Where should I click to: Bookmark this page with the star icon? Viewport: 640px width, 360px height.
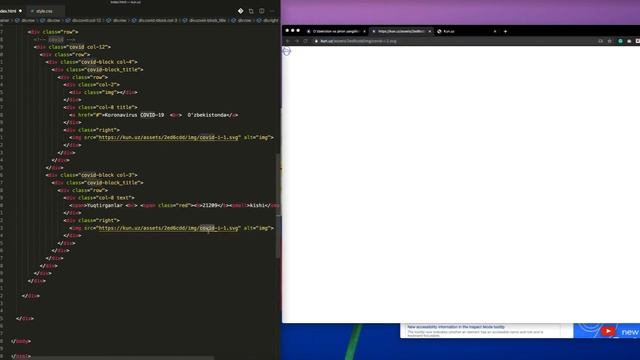[x=610, y=41]
